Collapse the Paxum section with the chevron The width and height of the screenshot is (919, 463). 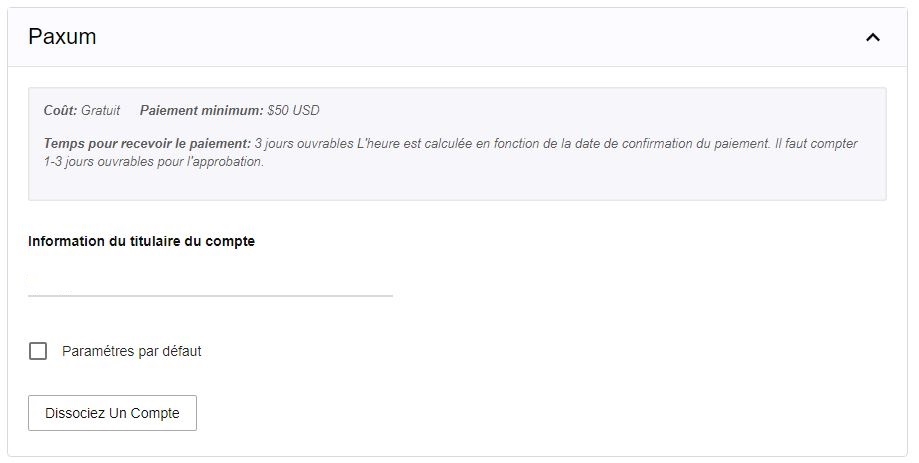click(x=872, y=37)
